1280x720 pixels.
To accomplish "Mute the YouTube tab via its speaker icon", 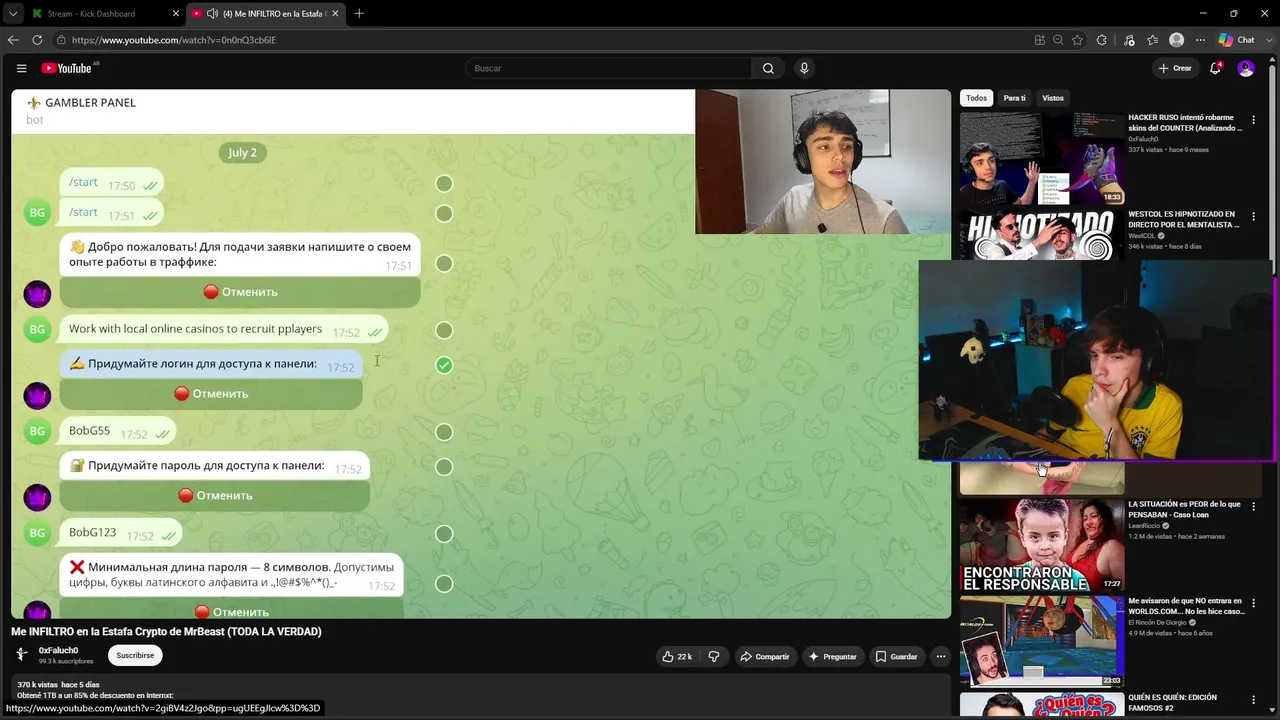I will coord(212,14).
